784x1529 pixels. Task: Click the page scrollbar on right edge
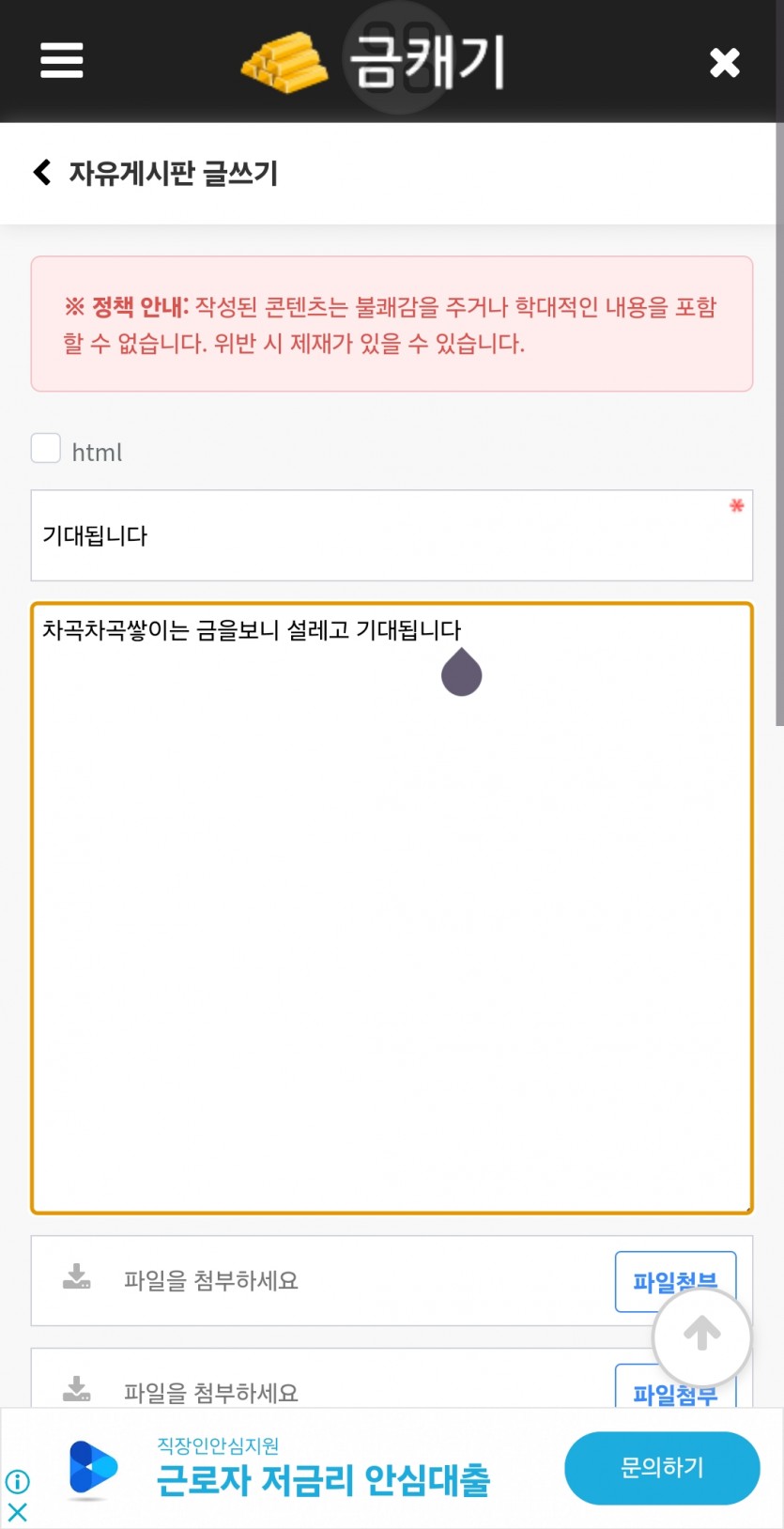[x=779, y=423]
